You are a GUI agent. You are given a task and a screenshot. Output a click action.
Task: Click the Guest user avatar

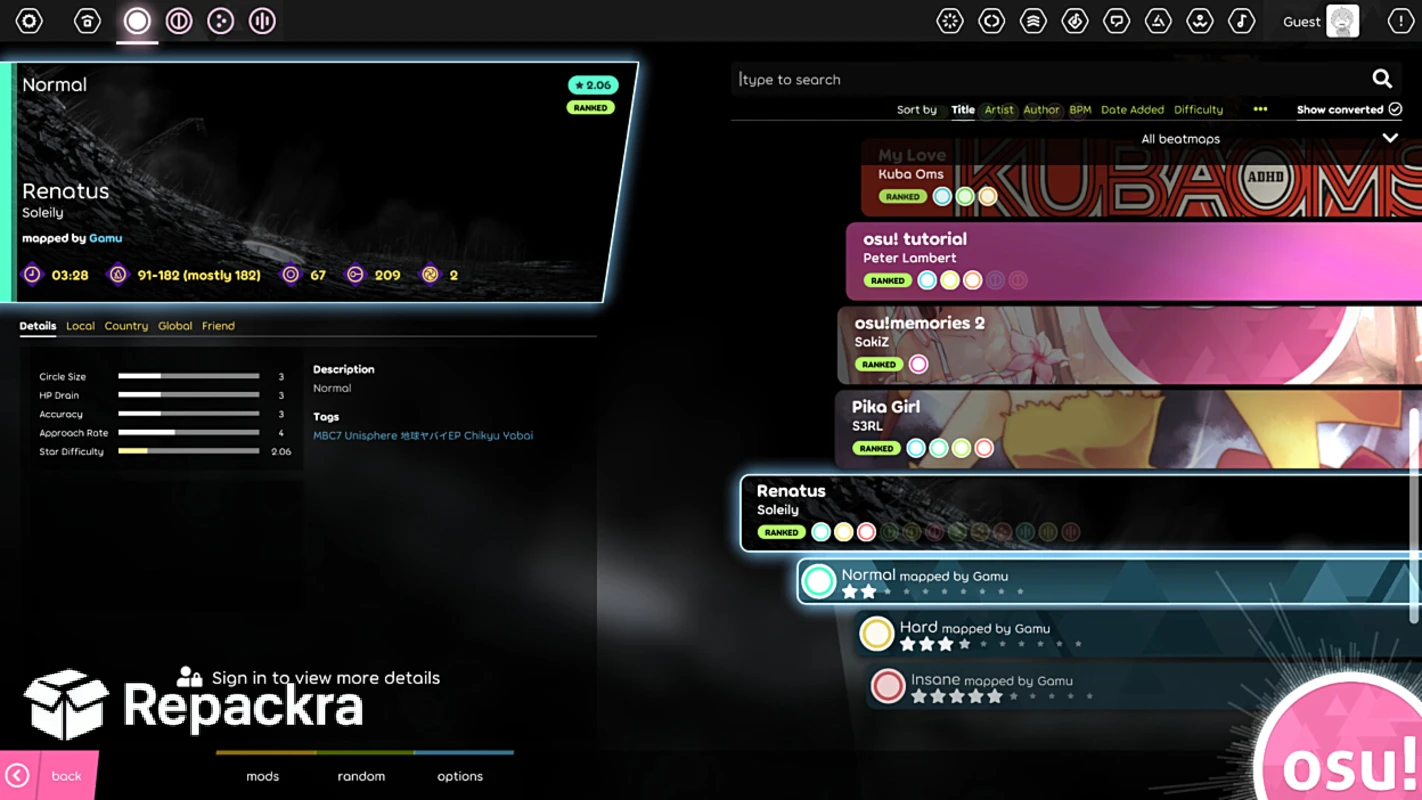click(x=1342, y=21)
